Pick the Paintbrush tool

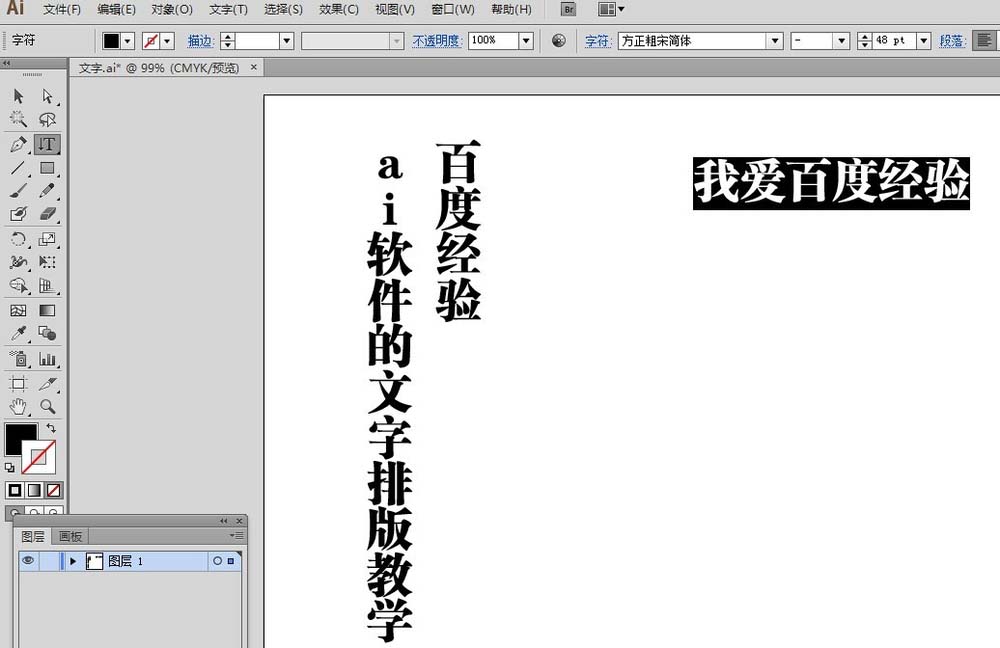tap(18, 191)
